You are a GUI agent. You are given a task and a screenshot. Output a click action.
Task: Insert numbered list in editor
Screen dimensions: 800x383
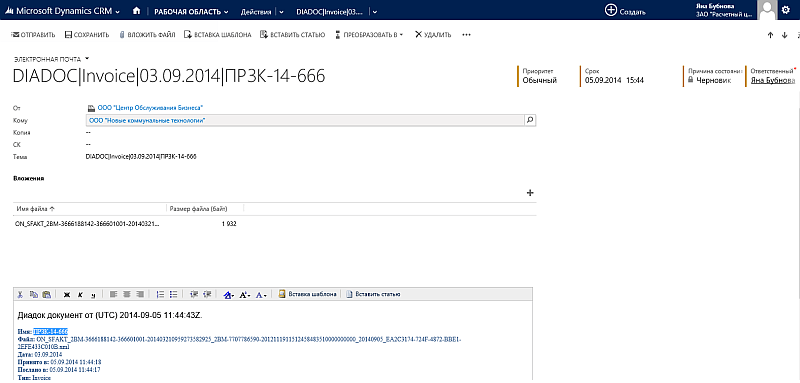point(160,294)
